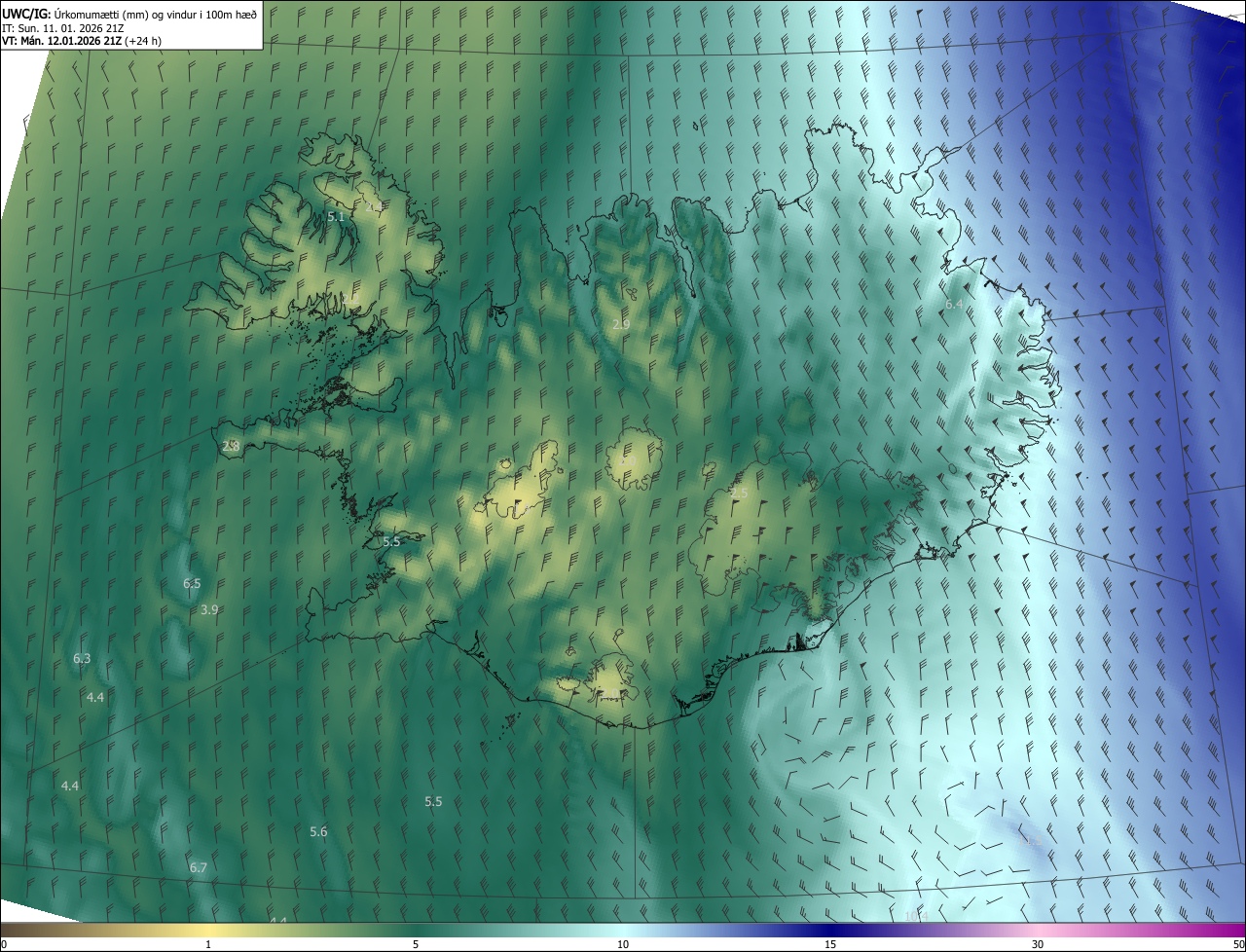Click the 5.6 value over the southern sea

(318, 831)
